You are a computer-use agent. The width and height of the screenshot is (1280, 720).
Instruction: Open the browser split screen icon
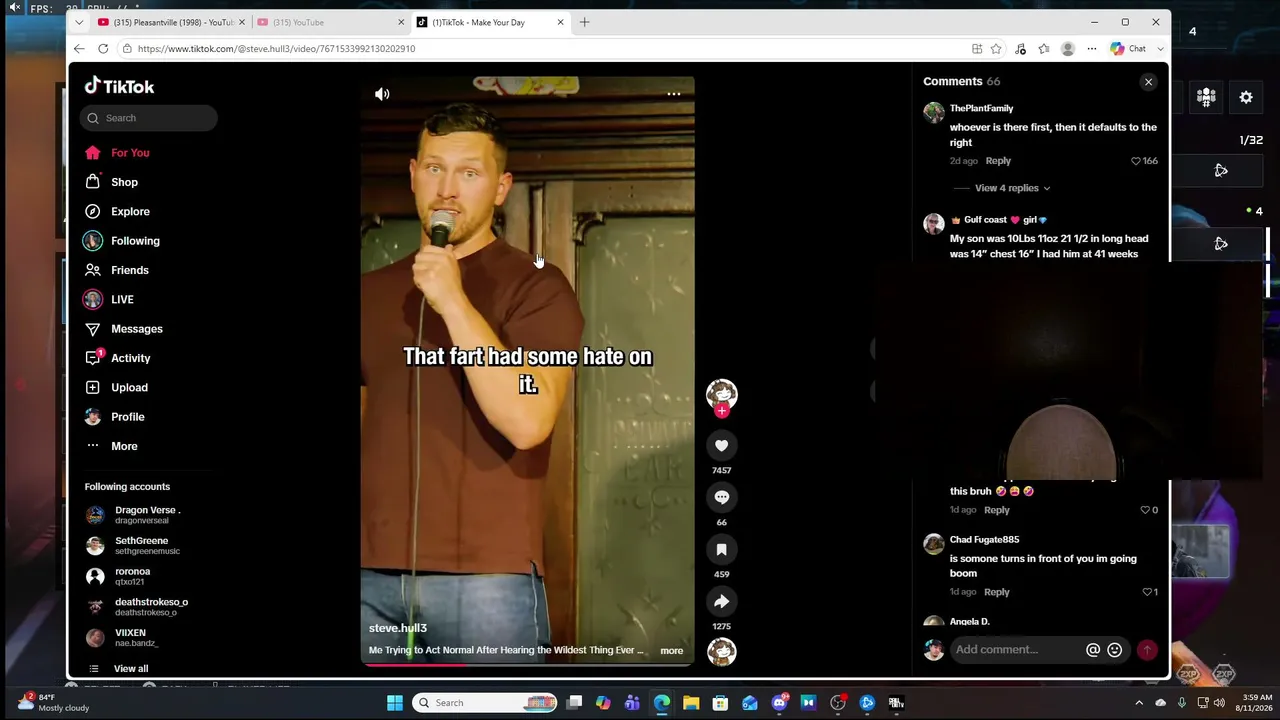tap(977, 48)
